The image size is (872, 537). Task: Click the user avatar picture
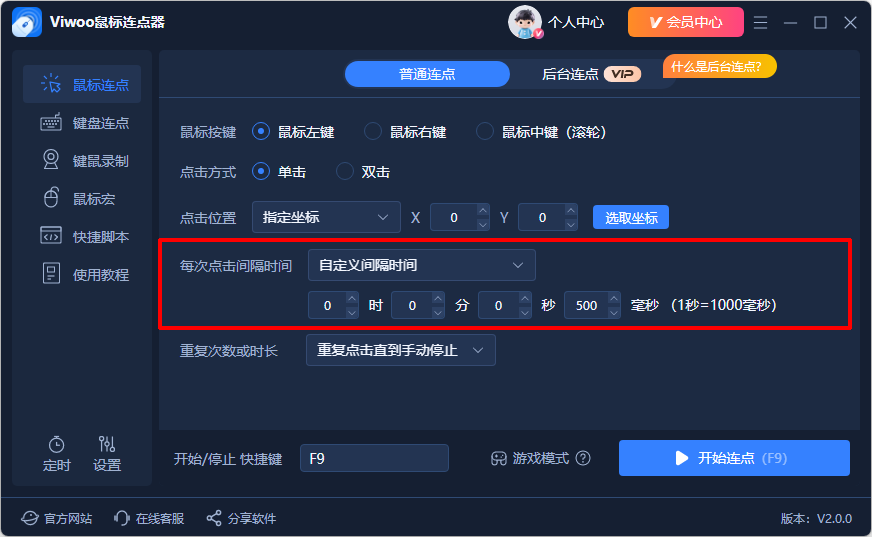click(524, 22)
